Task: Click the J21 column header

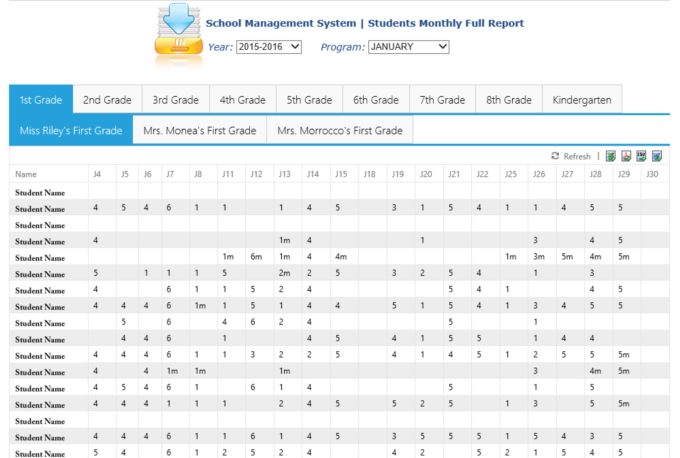Action: coord(454,174)
